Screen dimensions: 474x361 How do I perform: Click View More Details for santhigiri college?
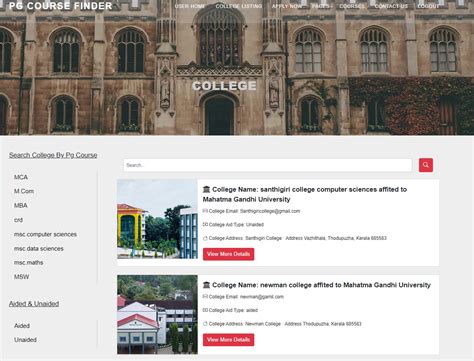pyautogui.click(x=228, y=254)
